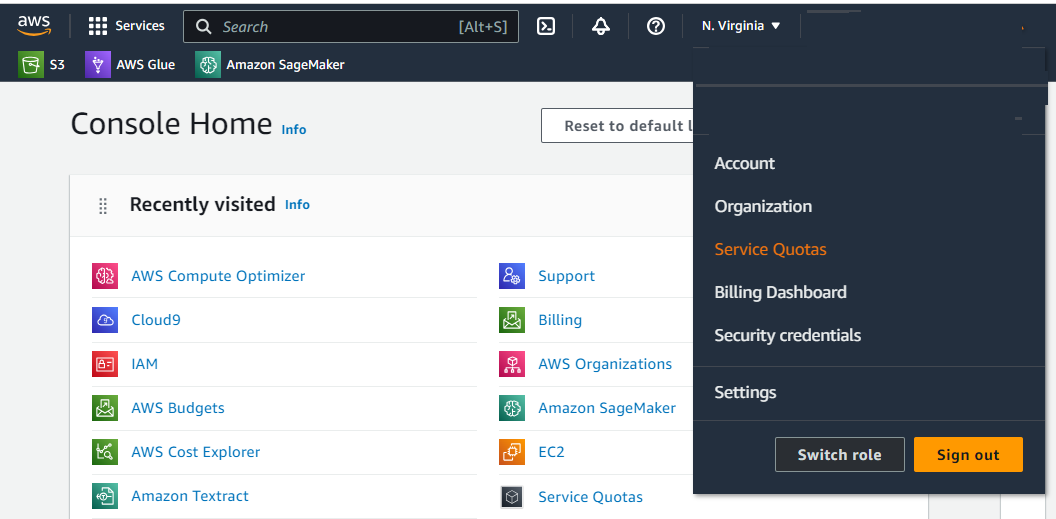Screen dimensions: 1056x519
Task: Open the AWS Organizations link
Action: [x=605, y=364]
